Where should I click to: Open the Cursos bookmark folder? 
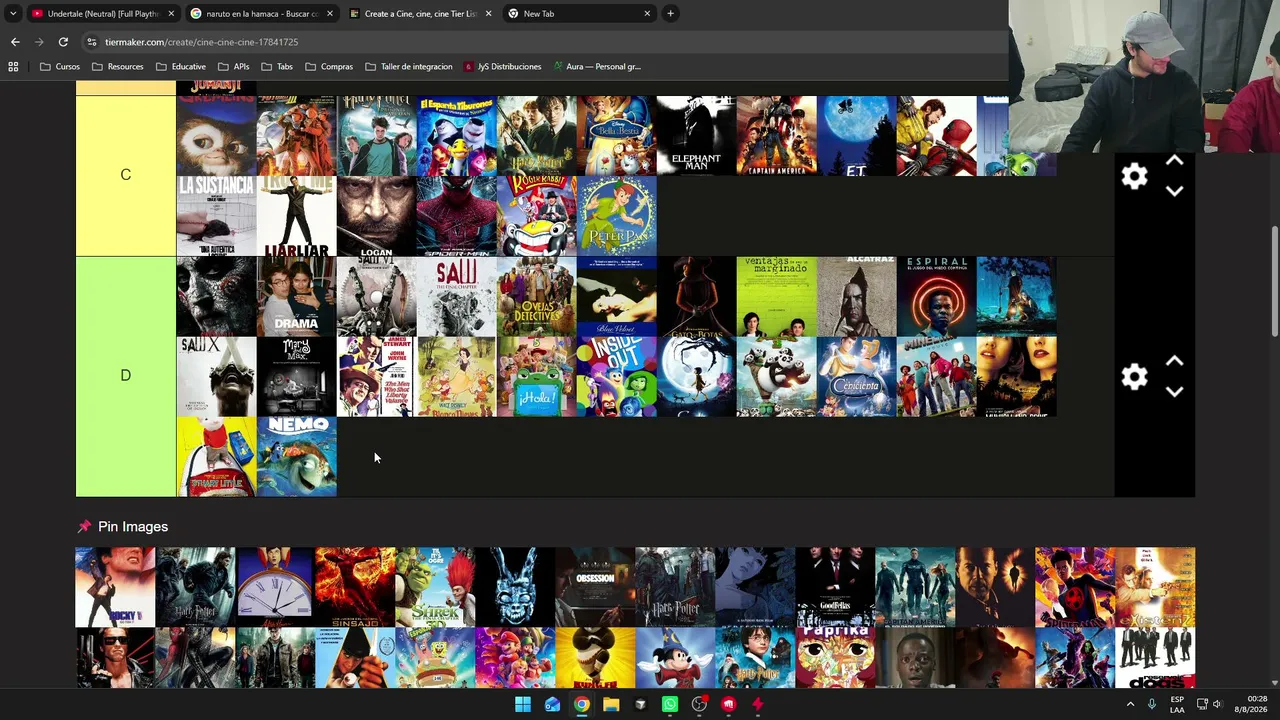[60, 67]
